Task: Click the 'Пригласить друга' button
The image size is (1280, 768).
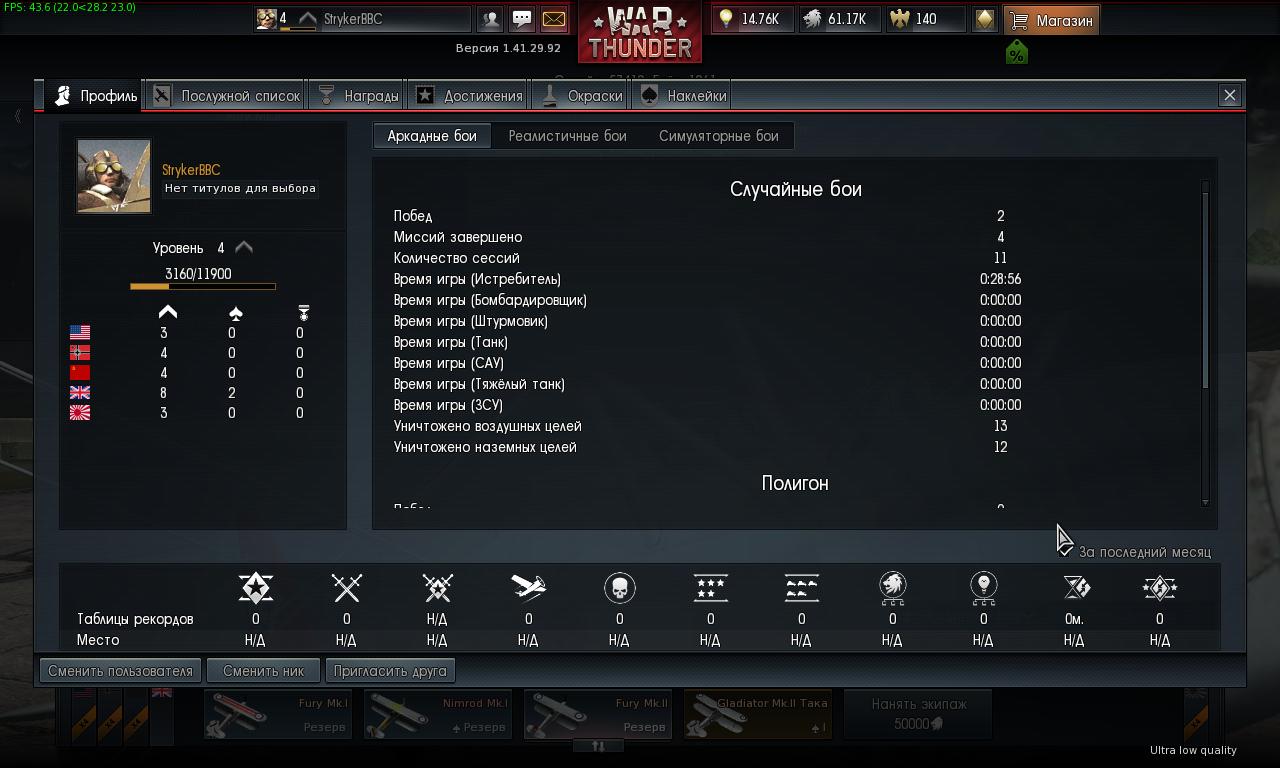Action: click(x=390, y=671)
